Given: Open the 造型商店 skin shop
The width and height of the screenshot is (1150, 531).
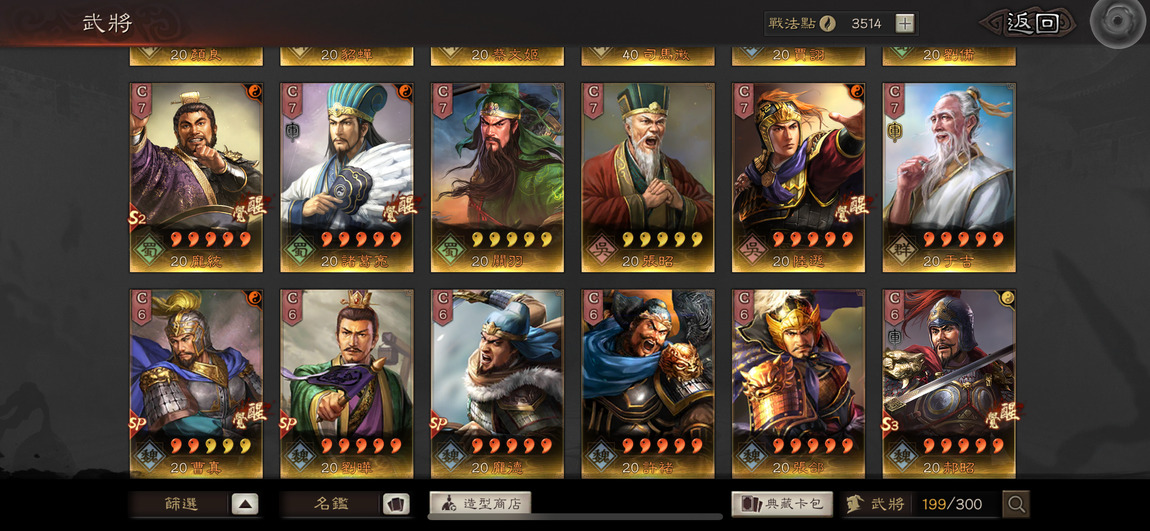Looking at the screenshot, I should coord(480,503).
